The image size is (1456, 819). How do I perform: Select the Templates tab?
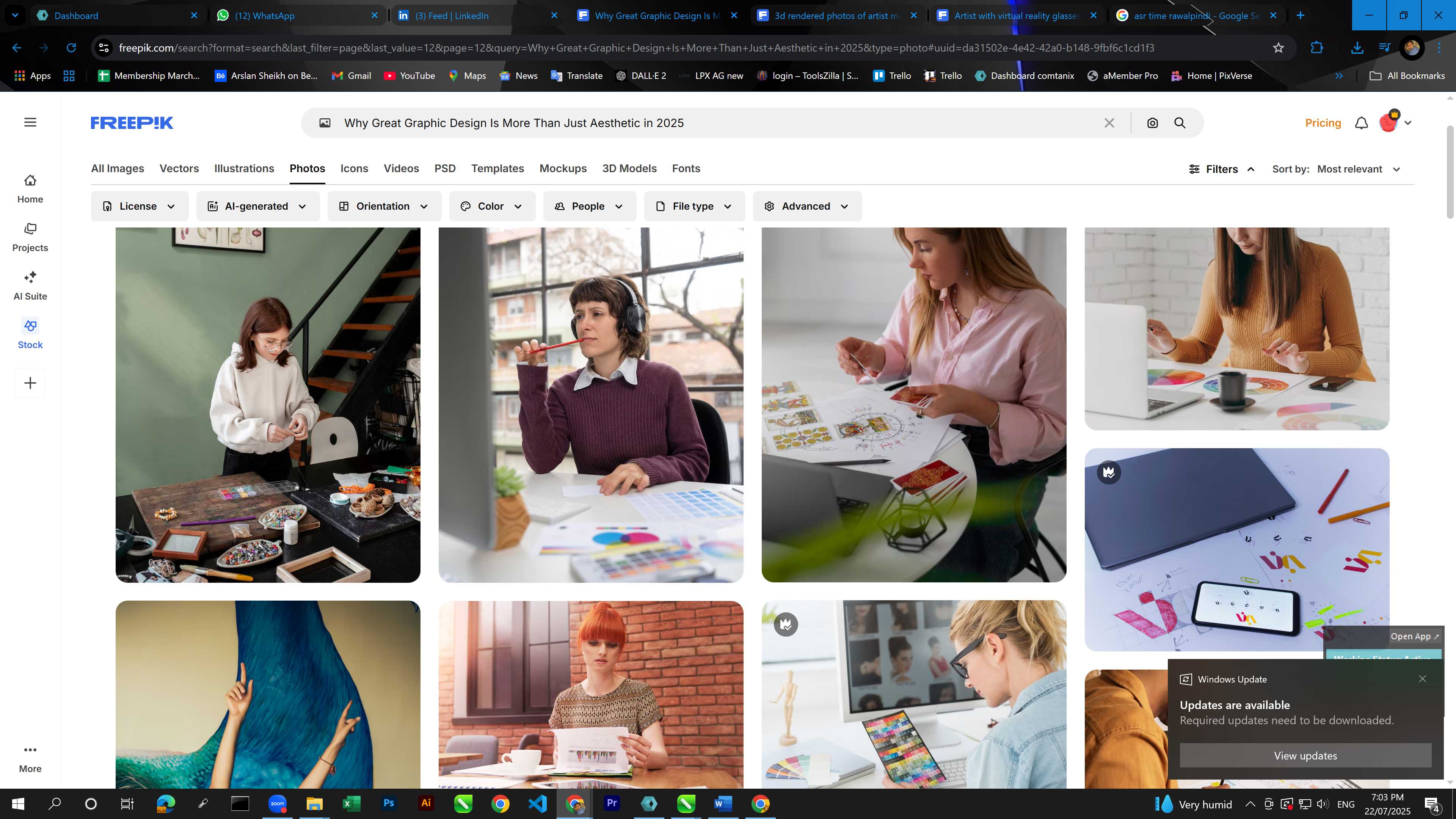click(x=497, y=168)
